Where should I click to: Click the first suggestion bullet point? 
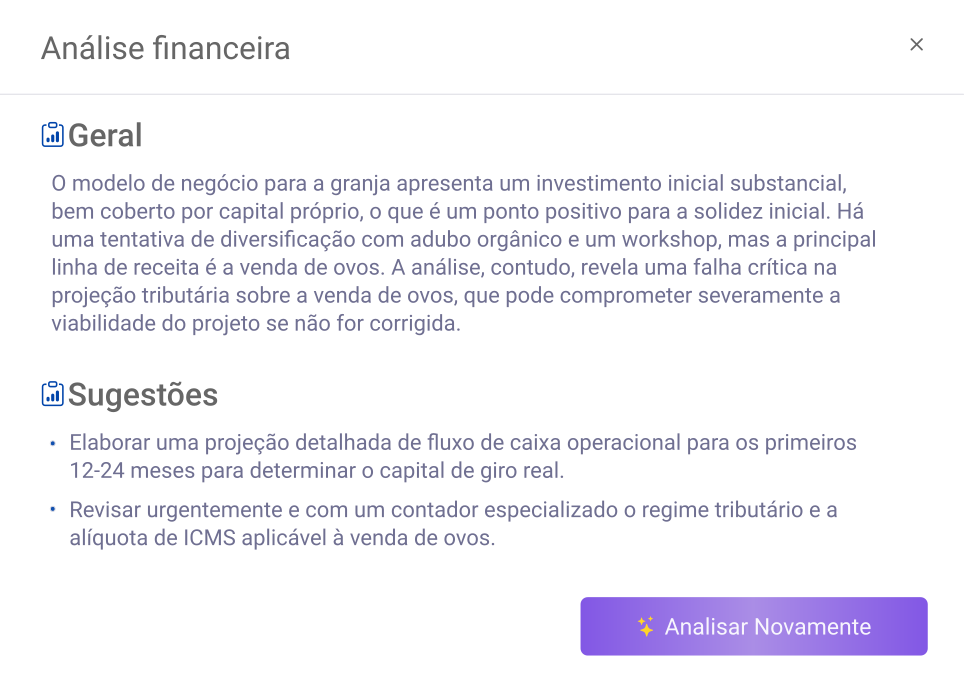pyautogui.click(x=463, y=455)
